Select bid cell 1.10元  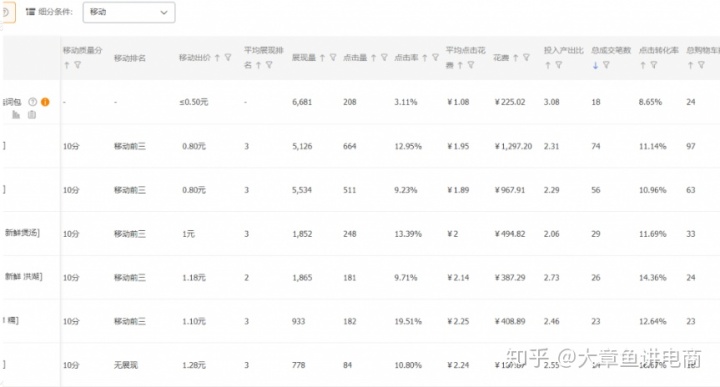(x=194, y=321)
